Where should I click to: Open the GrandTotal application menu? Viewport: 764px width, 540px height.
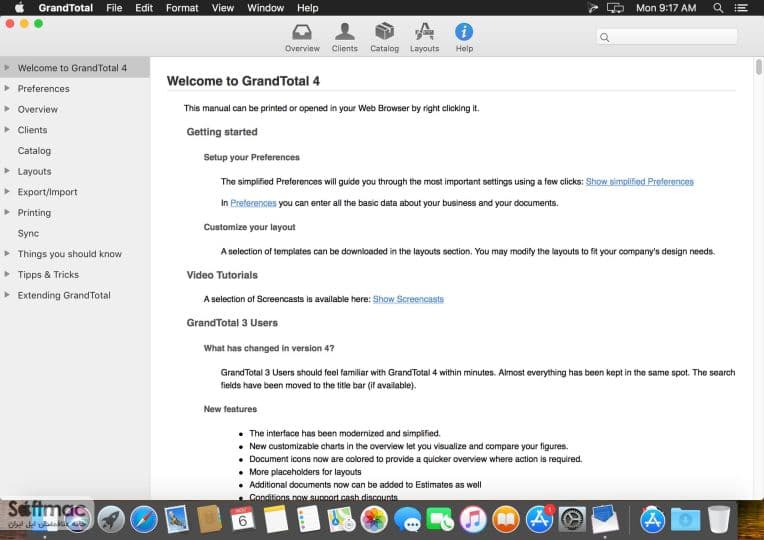tap(65, 8)
